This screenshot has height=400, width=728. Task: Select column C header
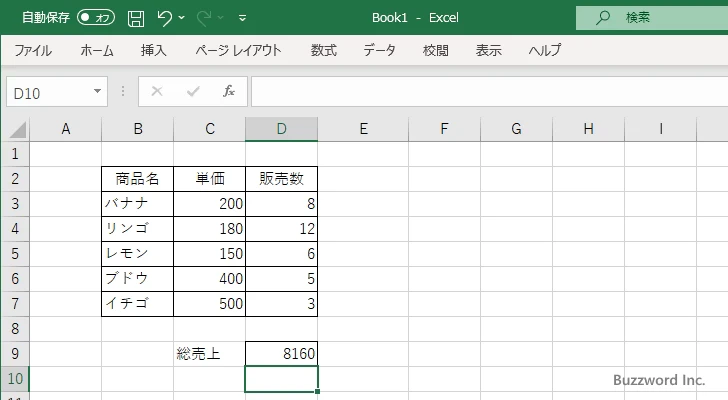pyautogui.click(x=209, y=129)
